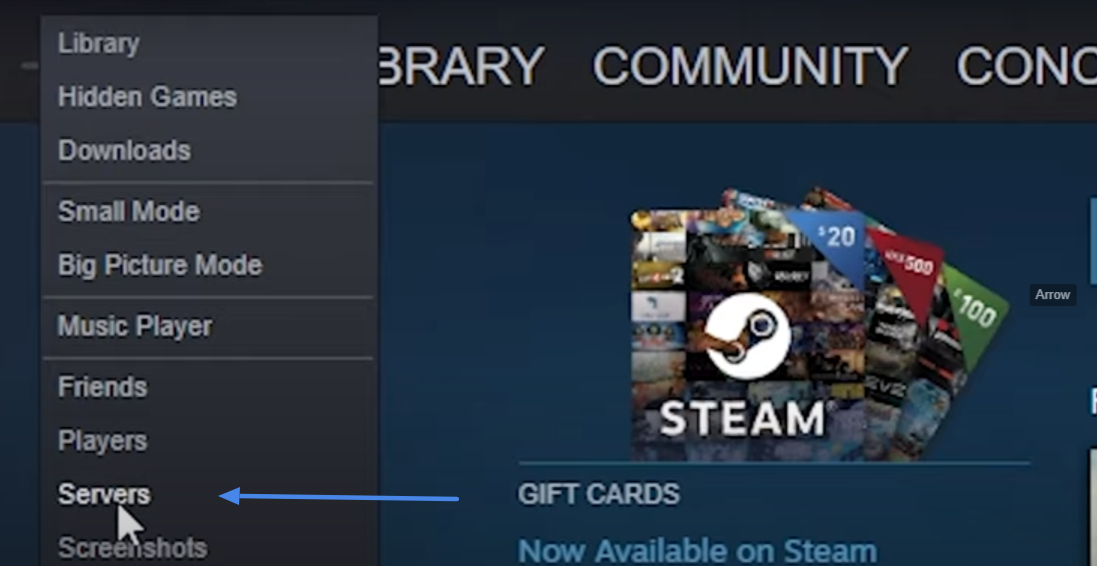Select the green $100 gift card
Image resolution: width=1097 pixels, height=566 pixels.
(974, 315)
